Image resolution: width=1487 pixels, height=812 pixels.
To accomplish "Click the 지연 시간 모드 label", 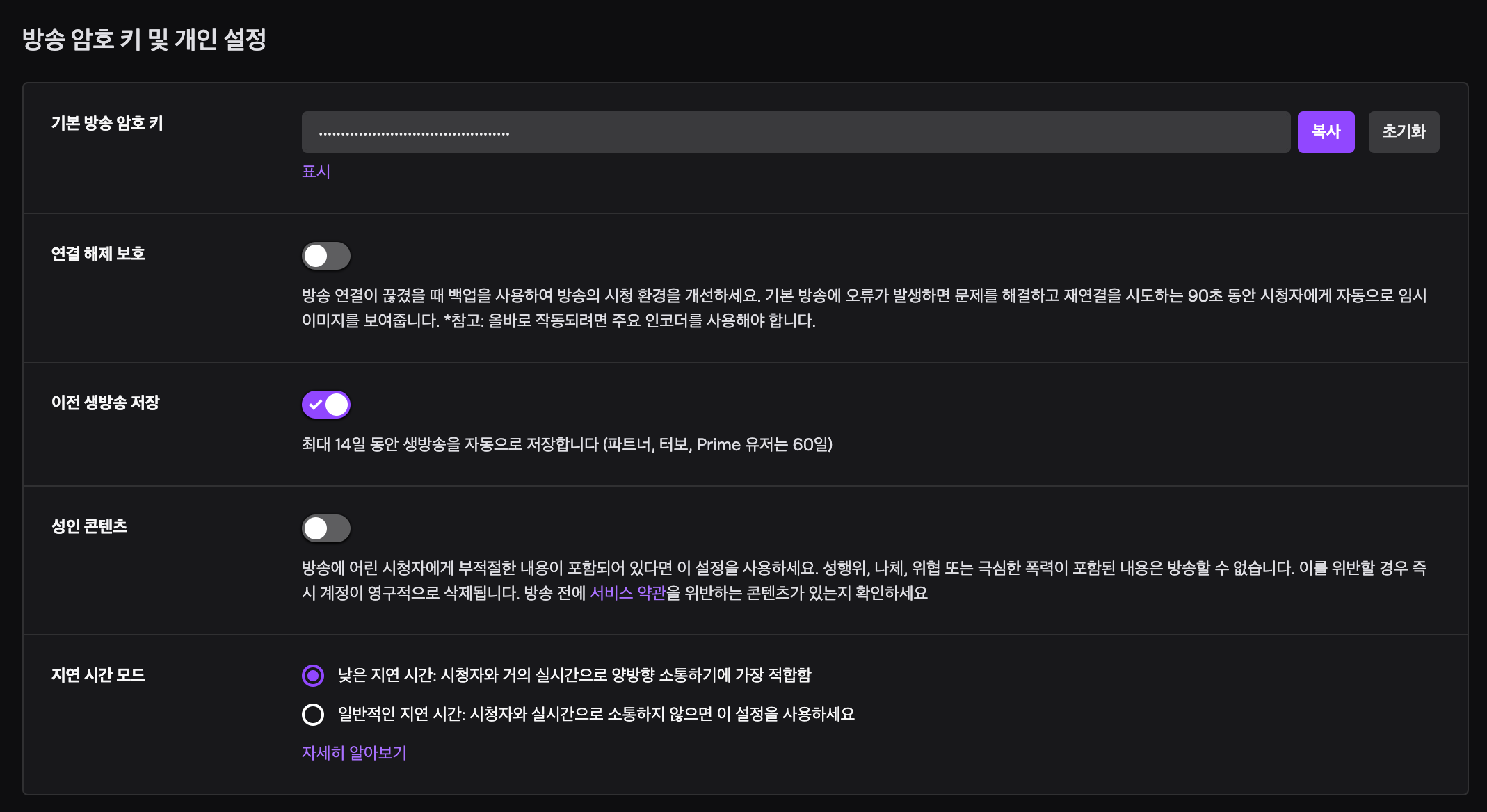I will 98,675.
